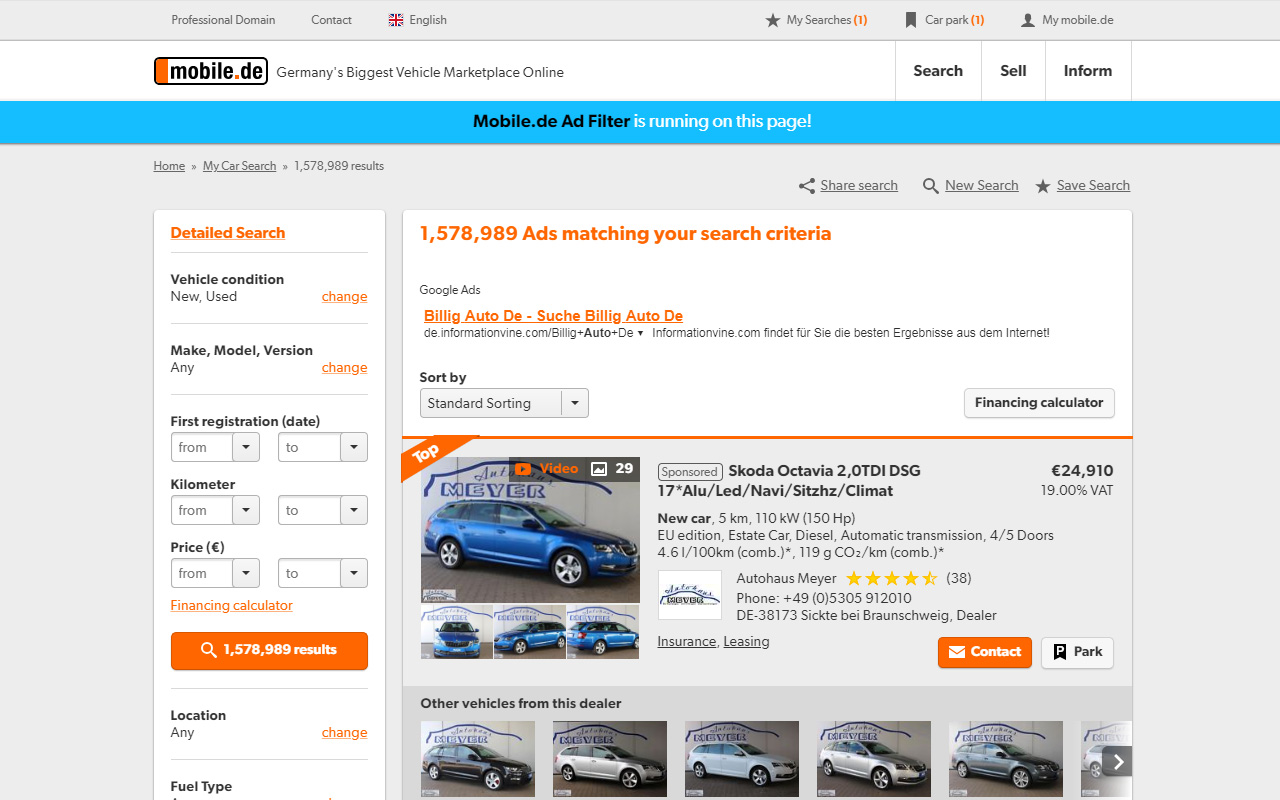Viewport: 1280px width, 800px height.
Task: Open Car park via the bookmark icon
Action: click(x=912, y=19)
